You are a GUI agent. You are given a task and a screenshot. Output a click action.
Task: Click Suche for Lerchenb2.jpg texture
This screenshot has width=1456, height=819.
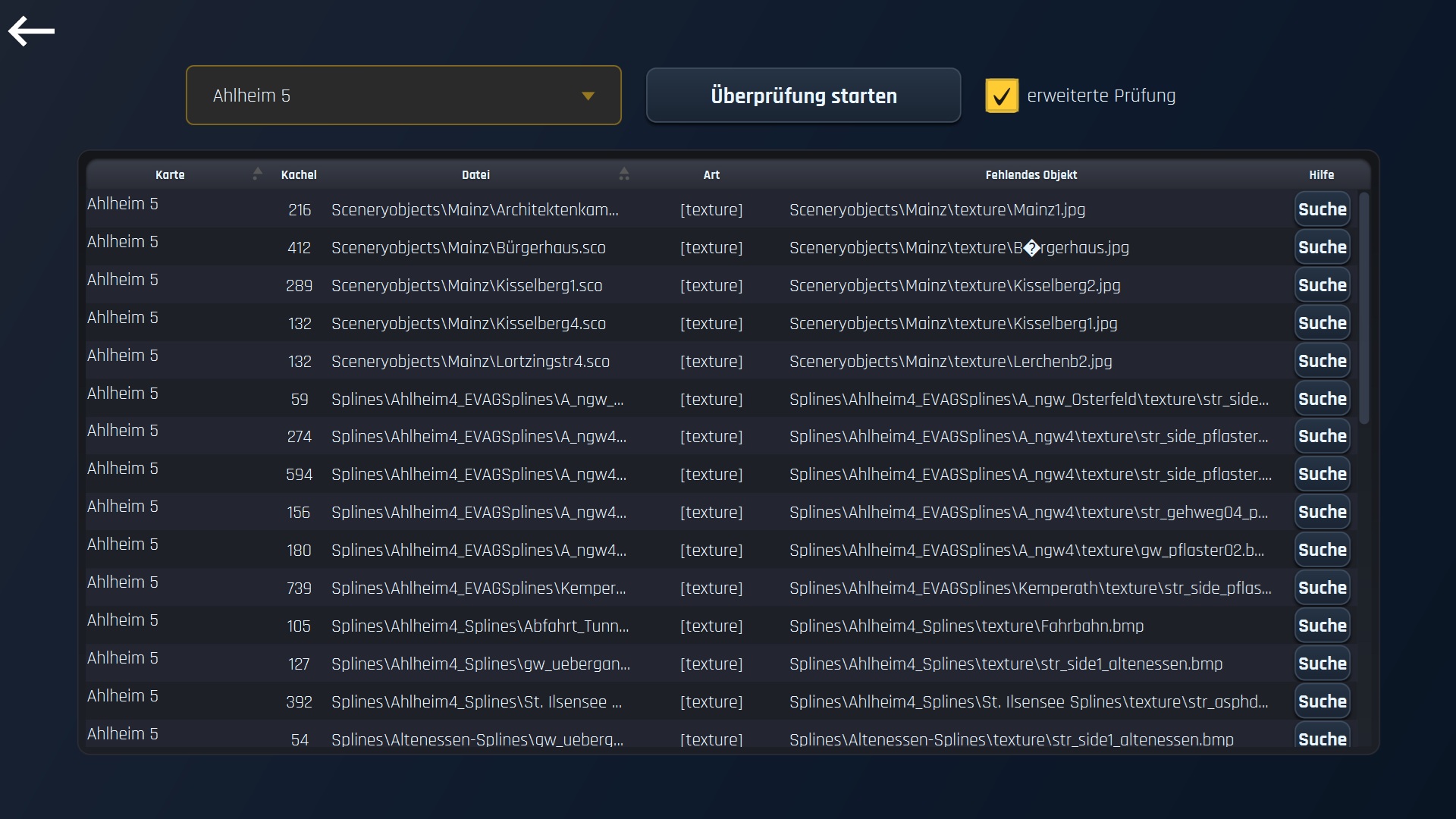pos(1322,362)
